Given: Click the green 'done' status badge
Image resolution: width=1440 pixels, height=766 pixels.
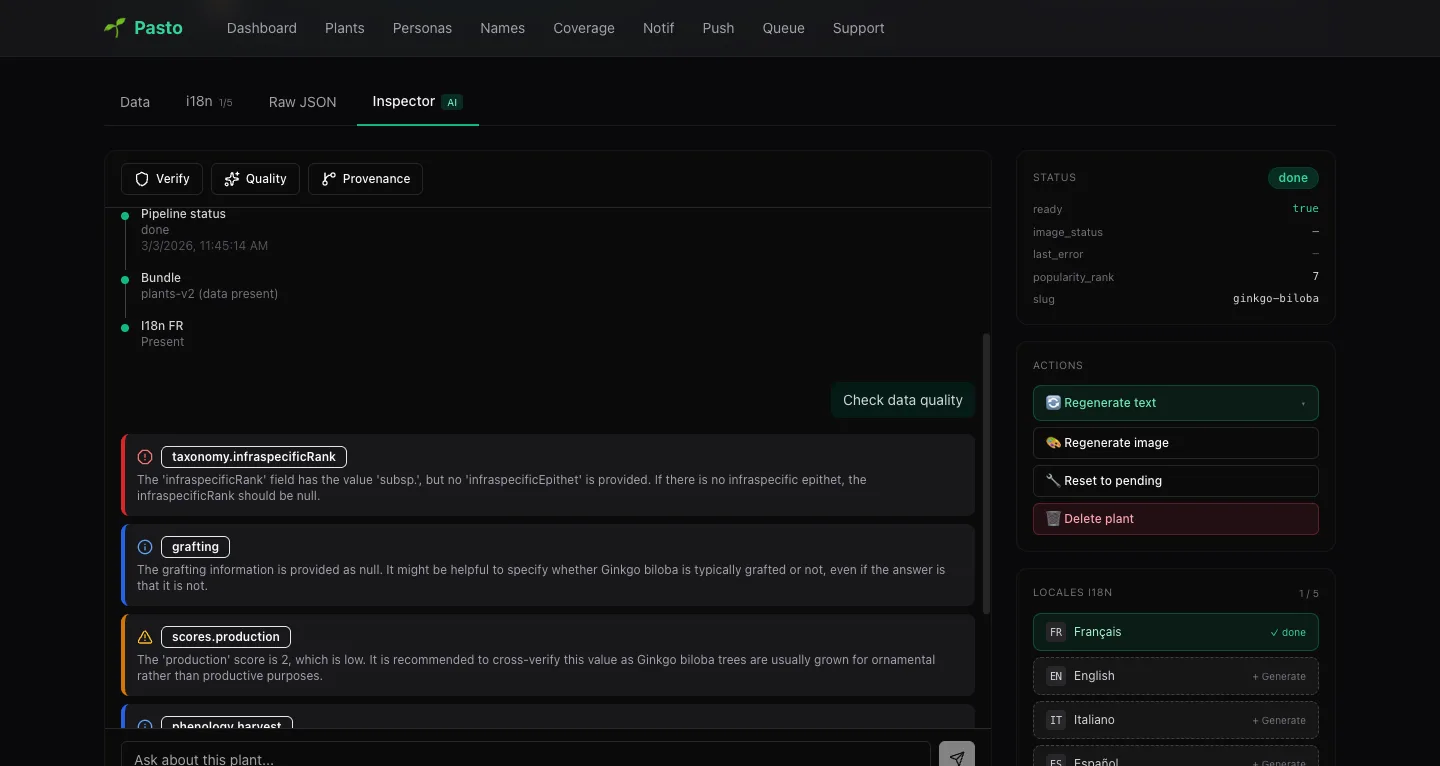Looking at the screenshot, I should point(1293,178).
